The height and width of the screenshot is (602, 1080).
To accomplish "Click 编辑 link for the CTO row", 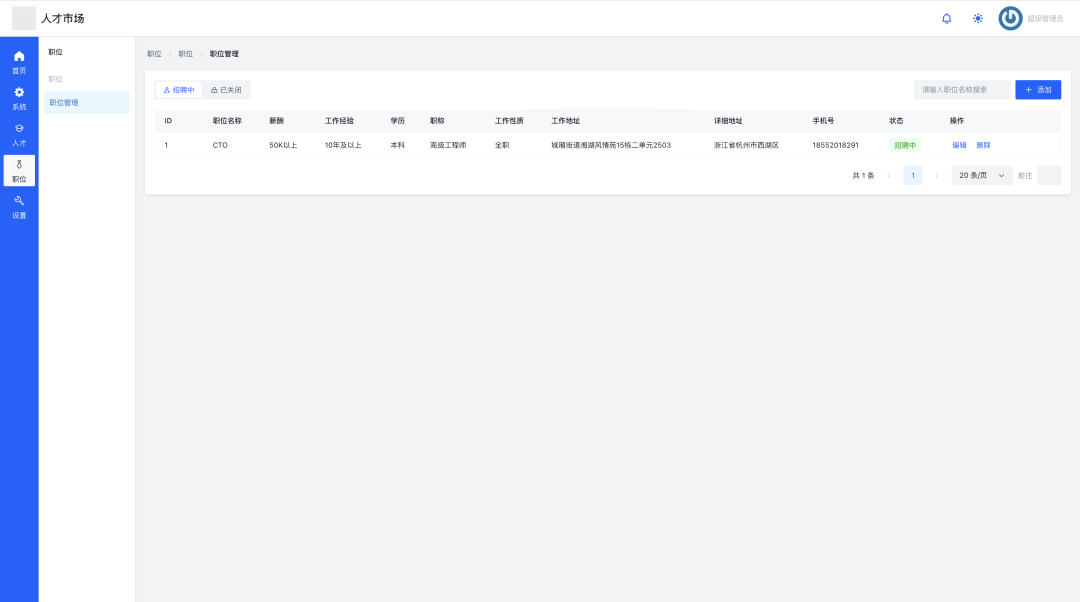I will (959, 145).
